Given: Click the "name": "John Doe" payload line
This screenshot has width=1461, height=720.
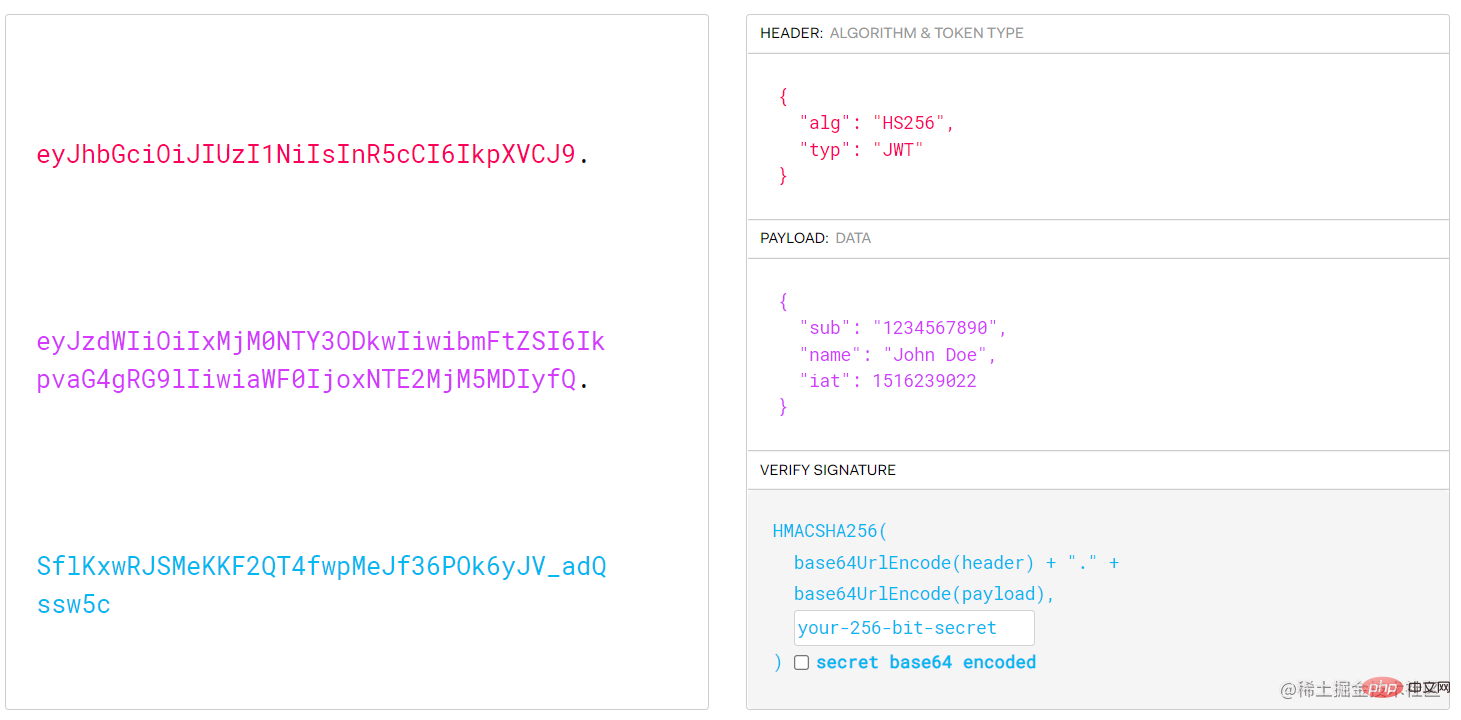Looking at the screenshot, I should pyautogui.click(x=898, y=355).
